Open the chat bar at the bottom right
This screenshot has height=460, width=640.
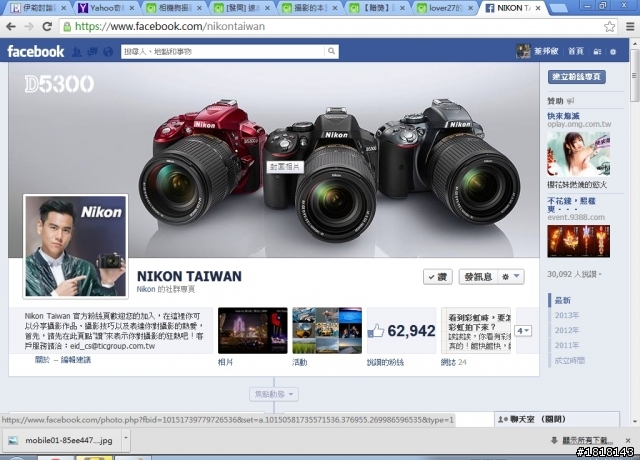[557, 419]
